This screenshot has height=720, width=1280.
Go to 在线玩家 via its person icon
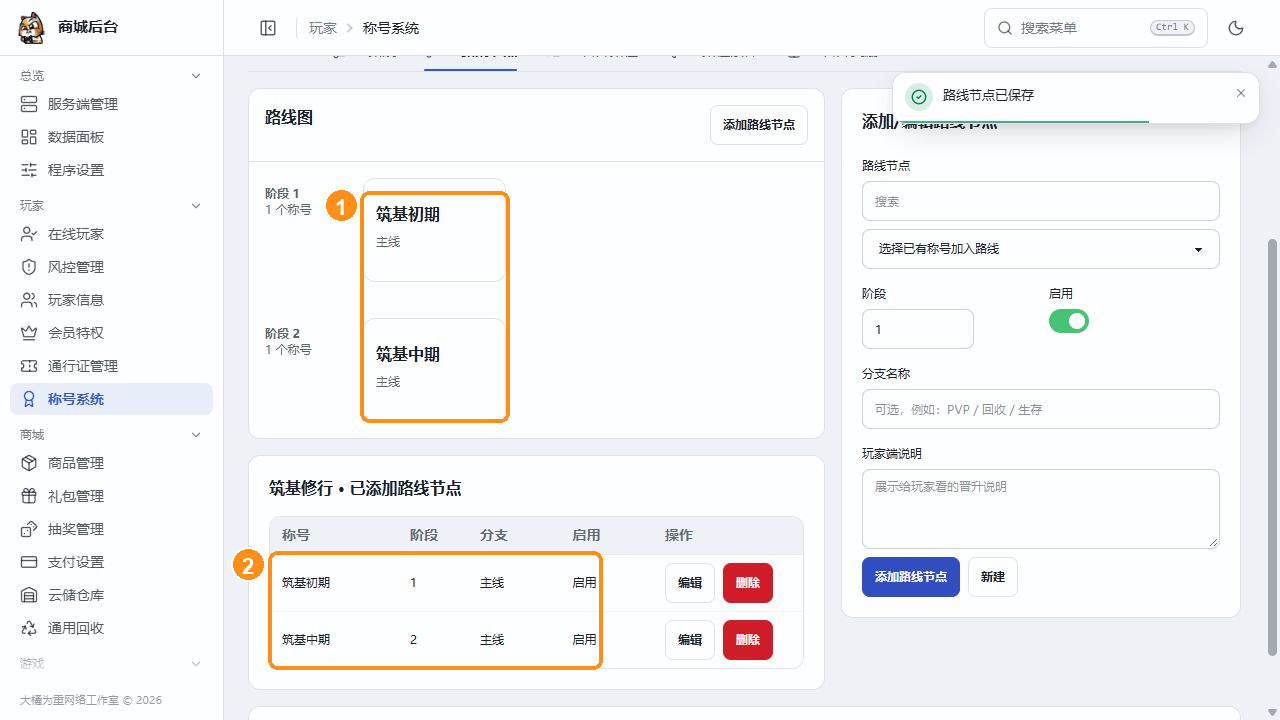coord(29,234)
